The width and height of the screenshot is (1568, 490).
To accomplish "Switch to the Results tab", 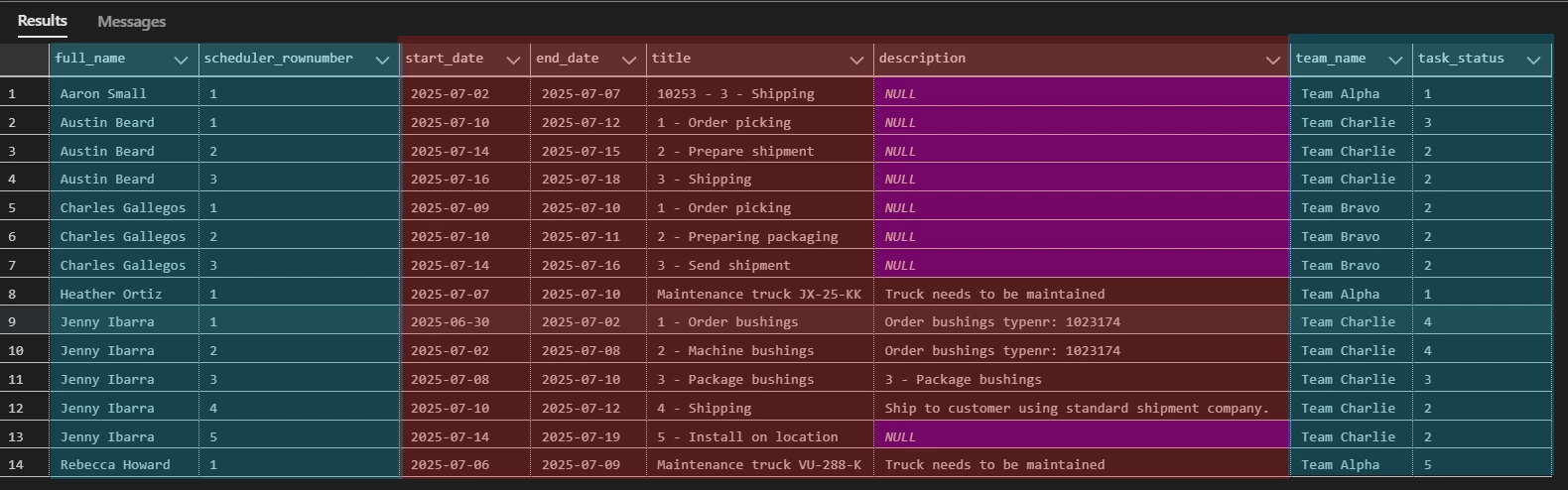I will 42,21.
